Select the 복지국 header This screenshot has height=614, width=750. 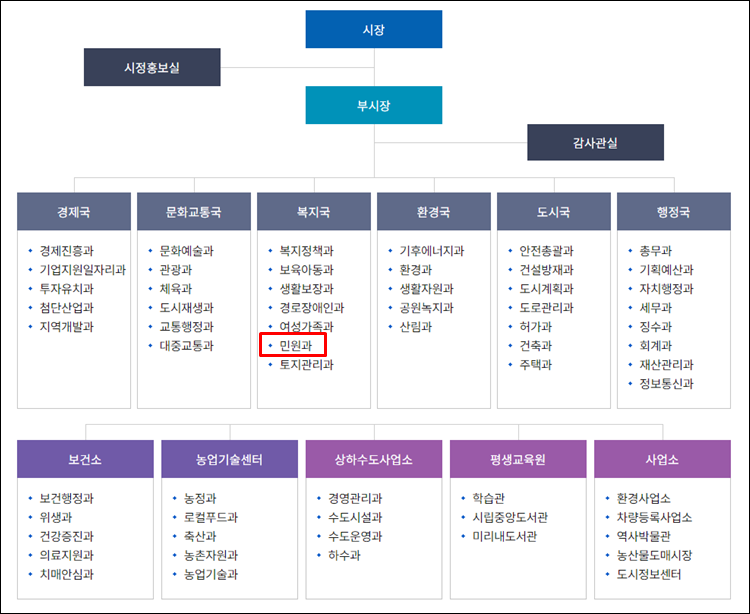[x=314, y=212]
